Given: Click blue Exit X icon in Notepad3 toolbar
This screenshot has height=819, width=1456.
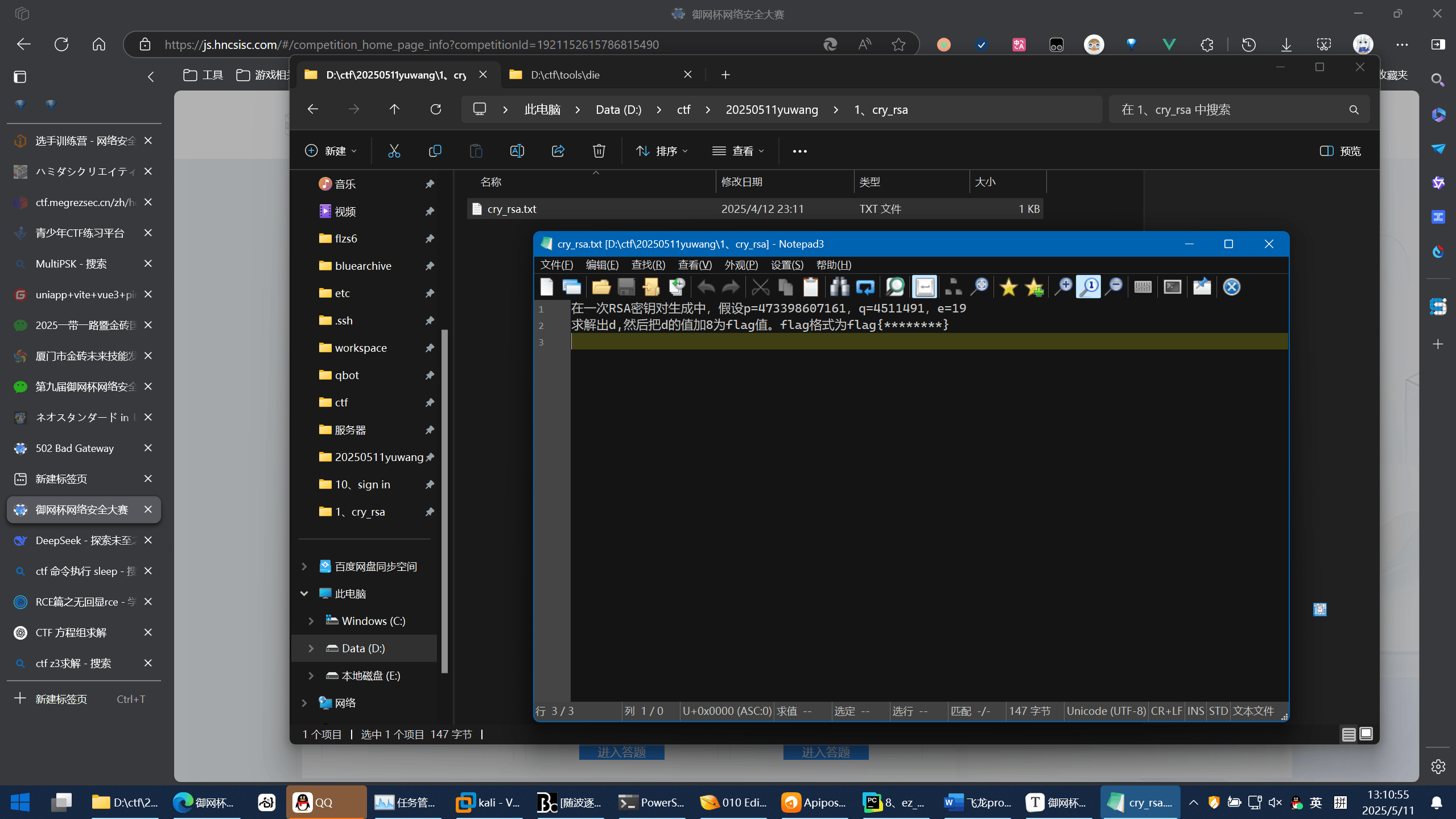Looking at the screenshot, I should pyautogui.click(x=1231, y=287).
